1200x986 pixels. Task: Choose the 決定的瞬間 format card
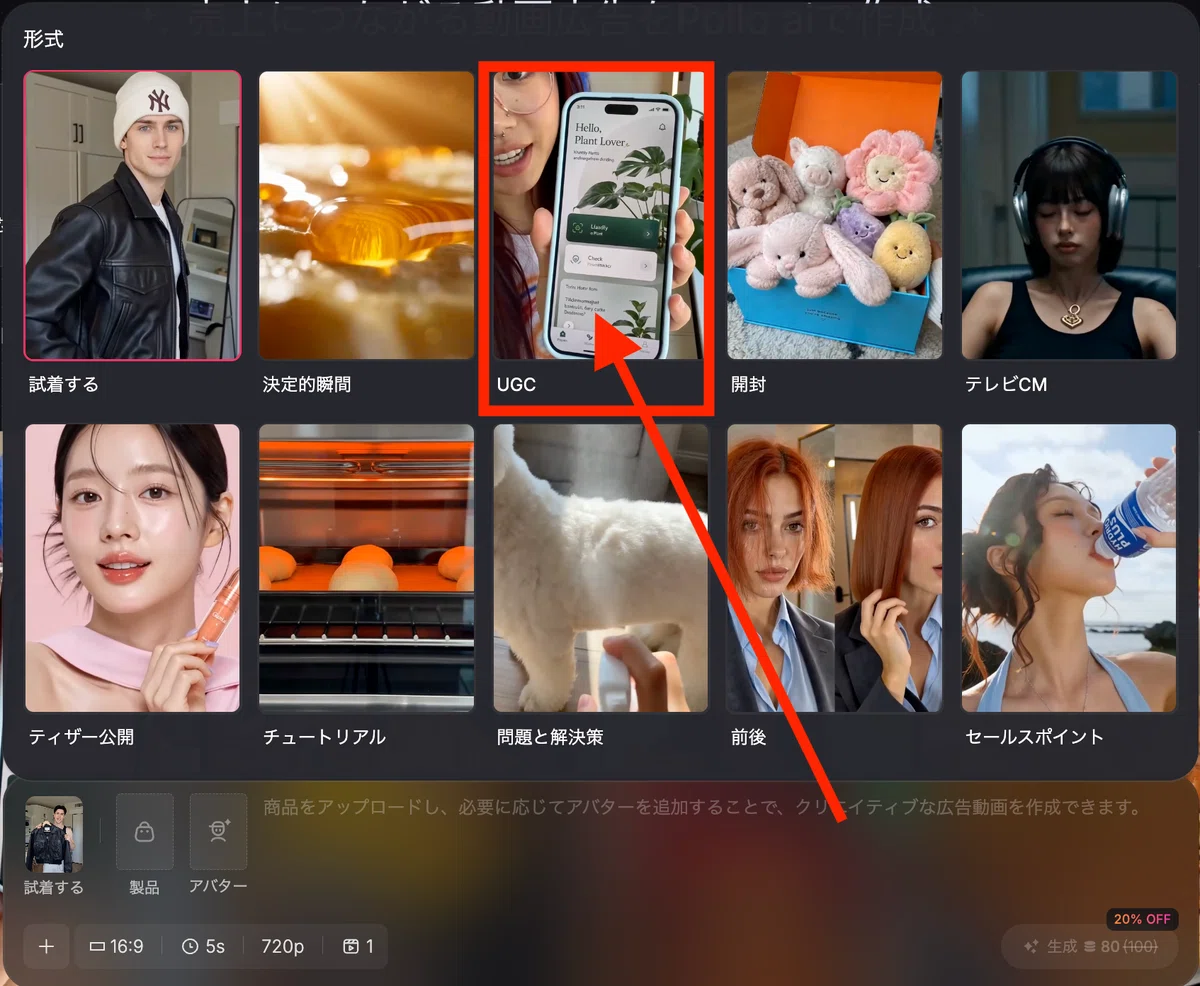(366, 215)
